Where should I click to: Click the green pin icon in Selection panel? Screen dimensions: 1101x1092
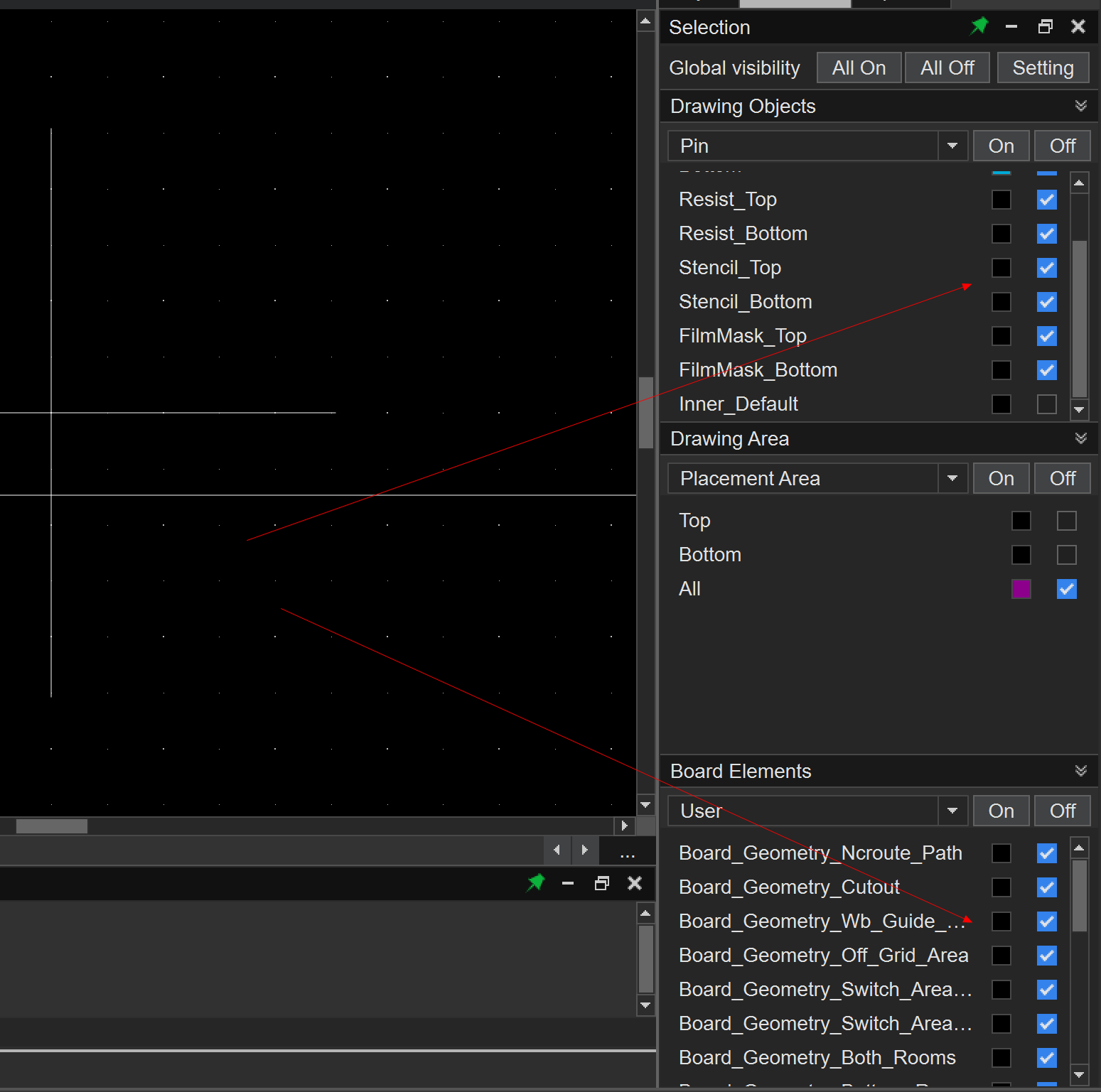(979, 27)
